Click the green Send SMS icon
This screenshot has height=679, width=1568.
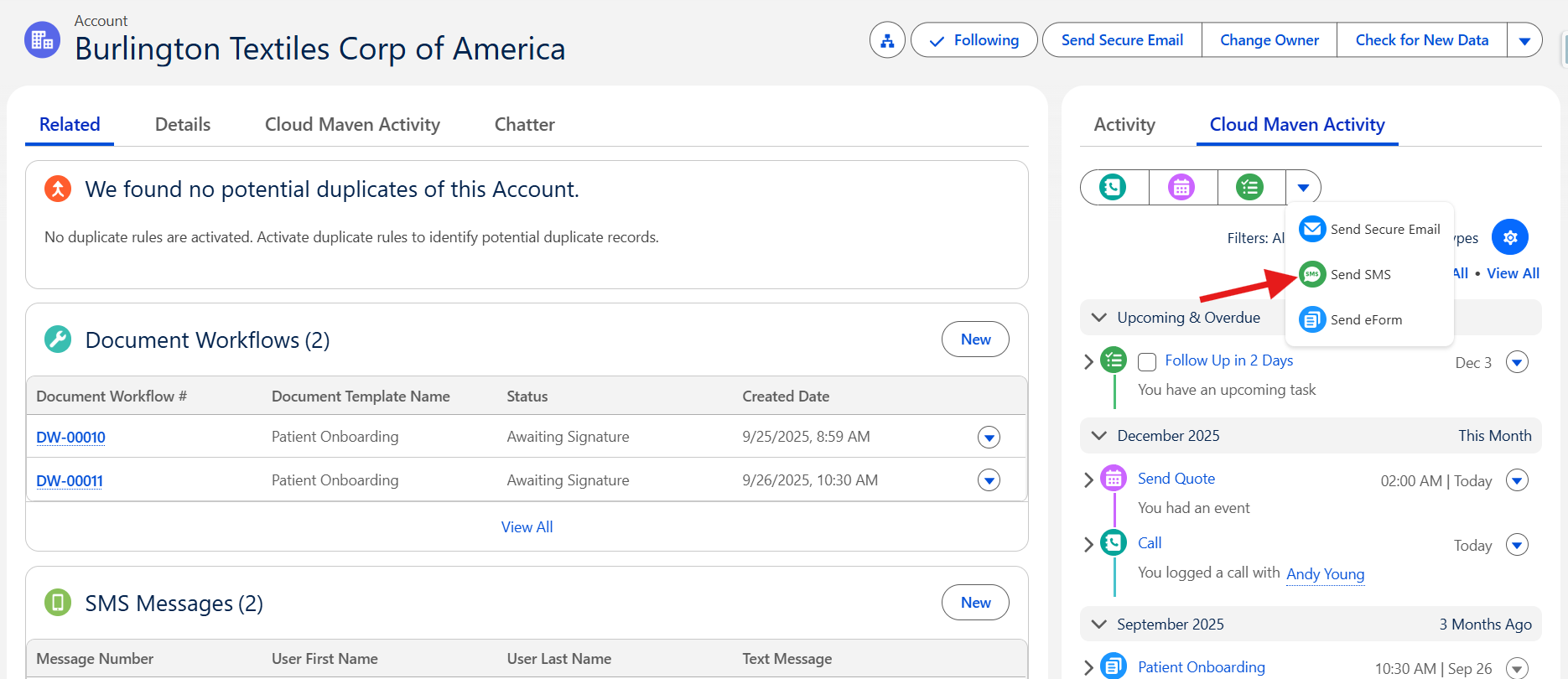(1312, 274)
